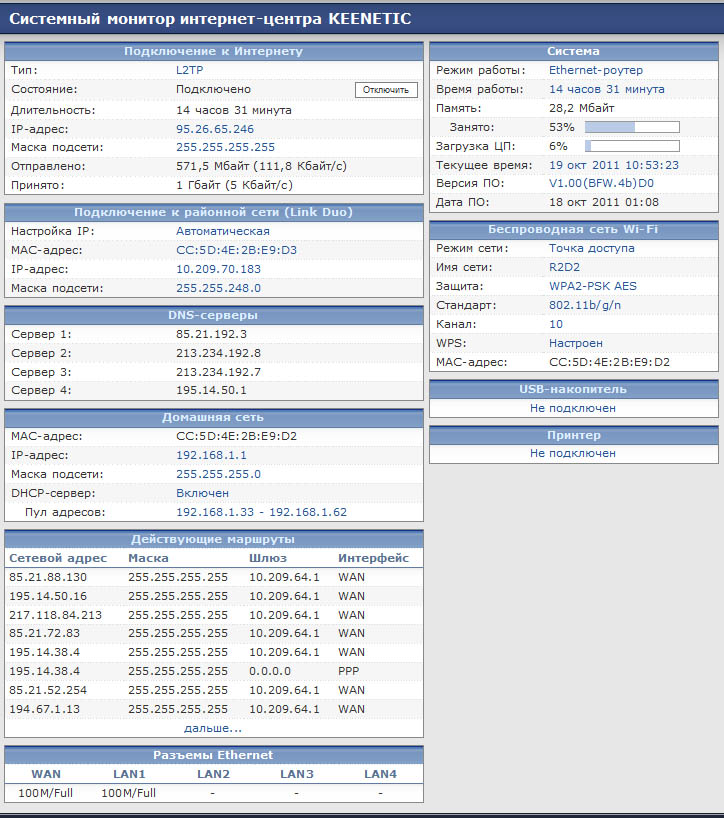
Task: Open the Wi-Fi channel 10 link
Action: pyautogui.click(x=556, y=324)
